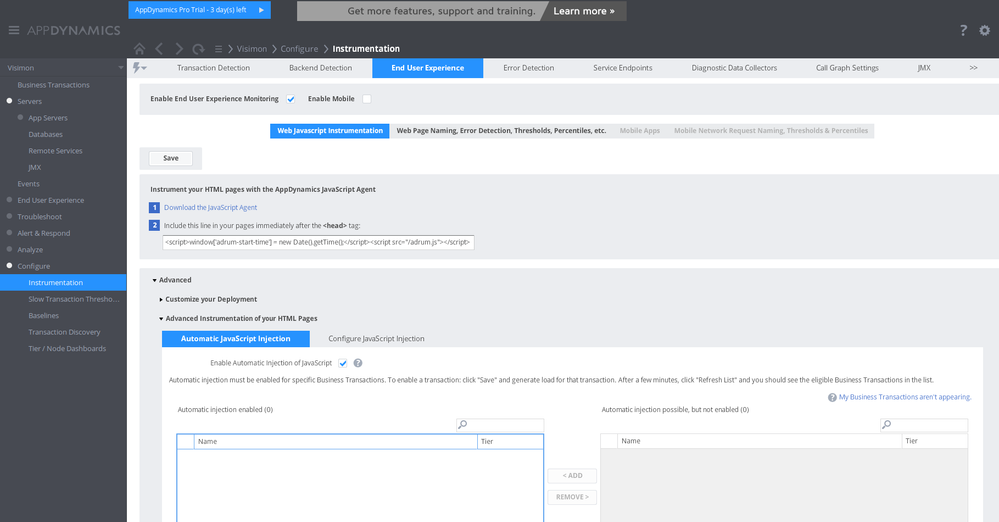Click the play arrow on Pro Trial banner

pyautogui.click(x=261, y=10)
